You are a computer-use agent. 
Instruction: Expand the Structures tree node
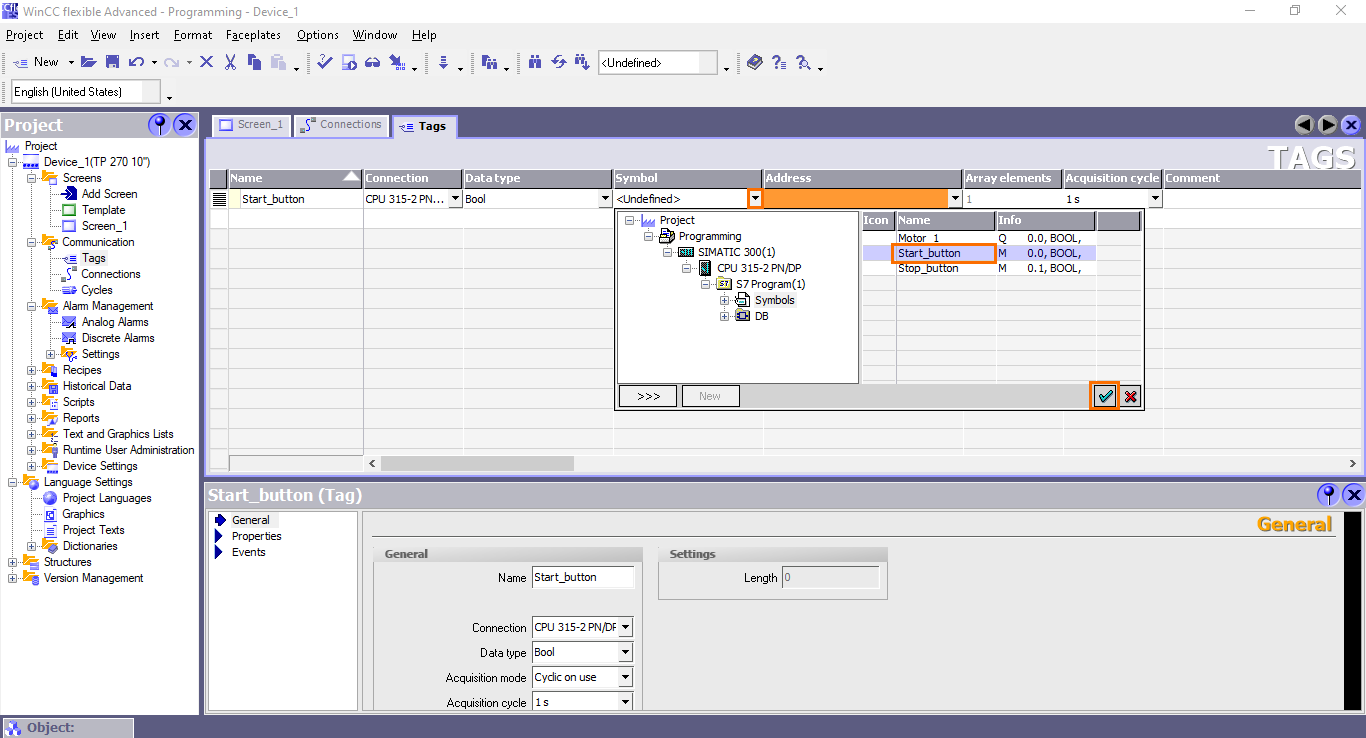pos(13,562)
